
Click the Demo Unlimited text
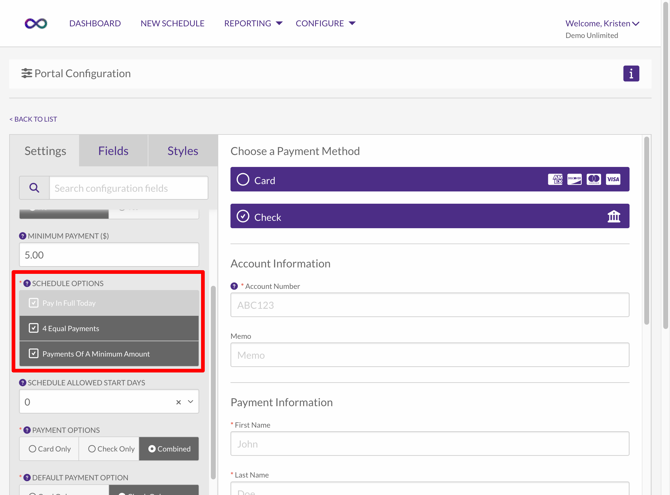(x=592, y=35)
